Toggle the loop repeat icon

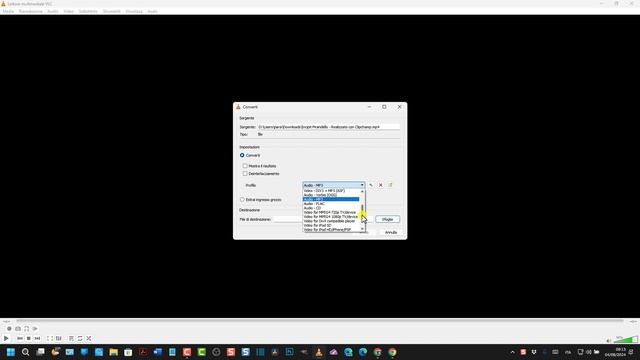pos(80,338)
